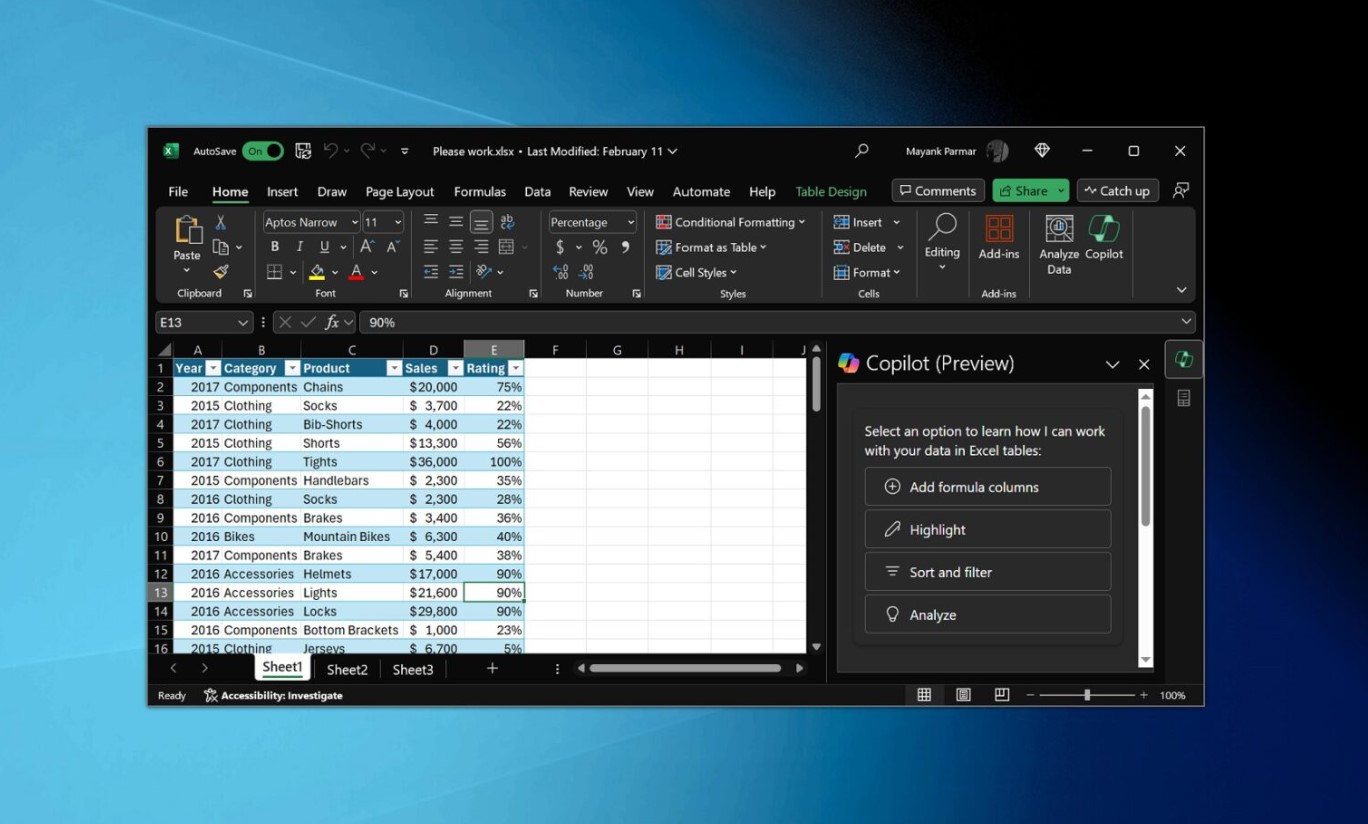Viewport: 1368px width, 824px height.
Task: Turn off the AutoSave switch
Action: click(263, 151)
